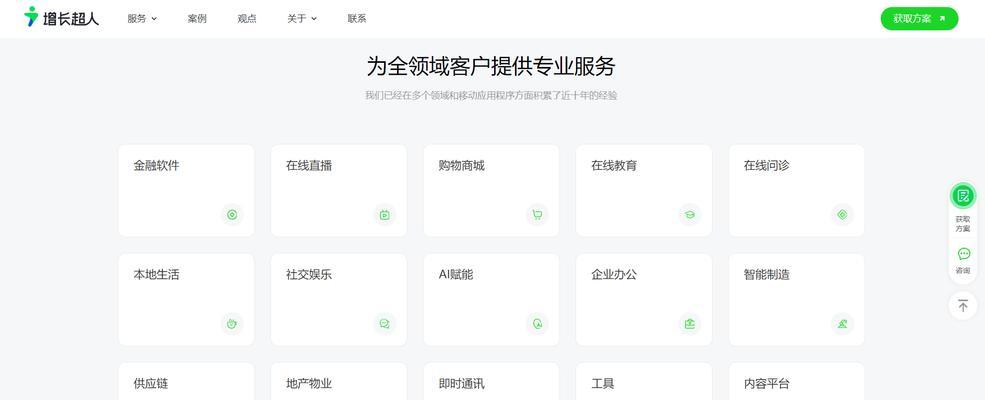Click the 在线教育 graduation cap icon
The width and height of the screenshot is (985, 400).
690,215
